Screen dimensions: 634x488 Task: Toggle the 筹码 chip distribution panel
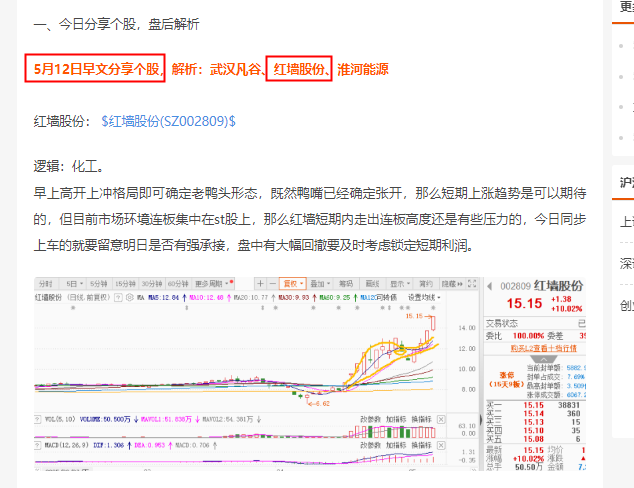point(346,284)
